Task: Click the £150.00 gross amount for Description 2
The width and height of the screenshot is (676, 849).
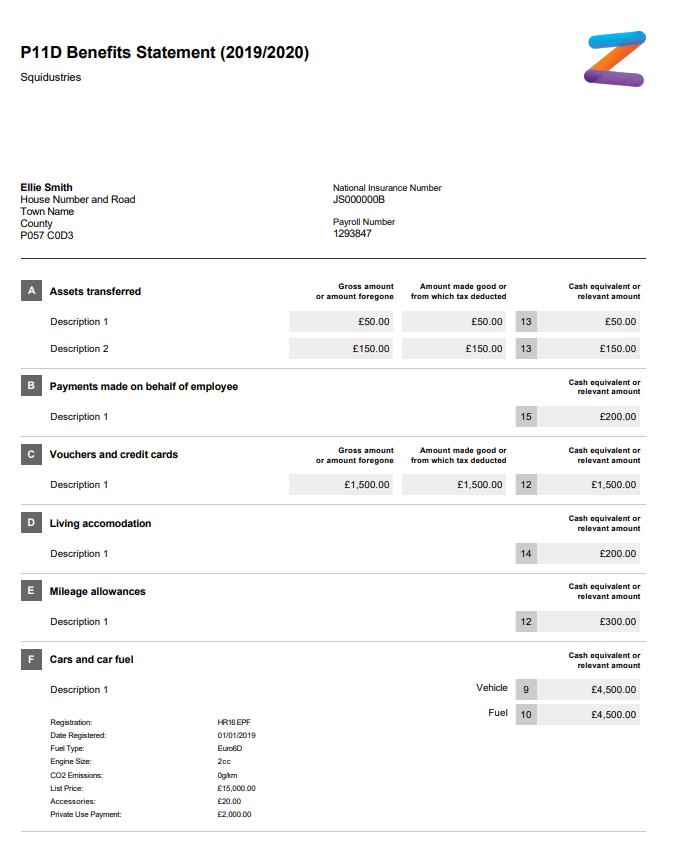Action: pos(341,349)
